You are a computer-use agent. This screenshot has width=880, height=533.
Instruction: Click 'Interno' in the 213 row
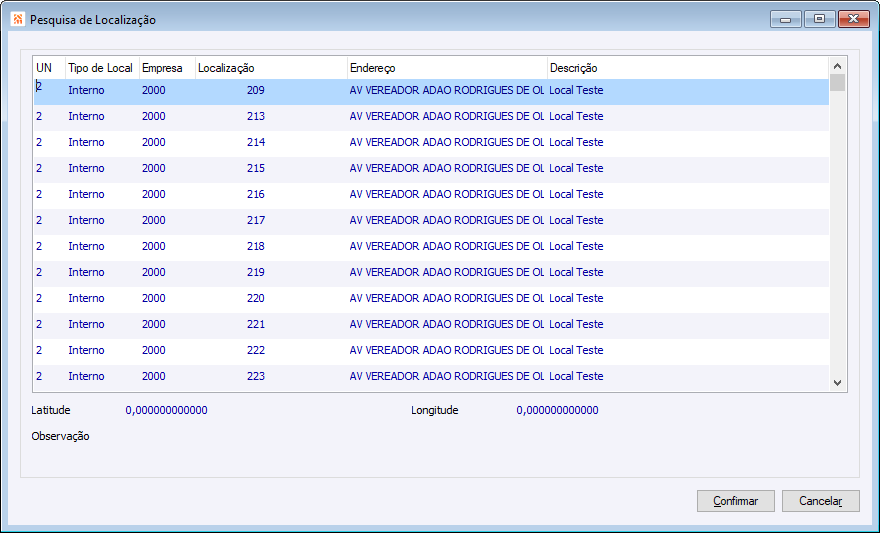pyautogui.click(x=86, y=116)
